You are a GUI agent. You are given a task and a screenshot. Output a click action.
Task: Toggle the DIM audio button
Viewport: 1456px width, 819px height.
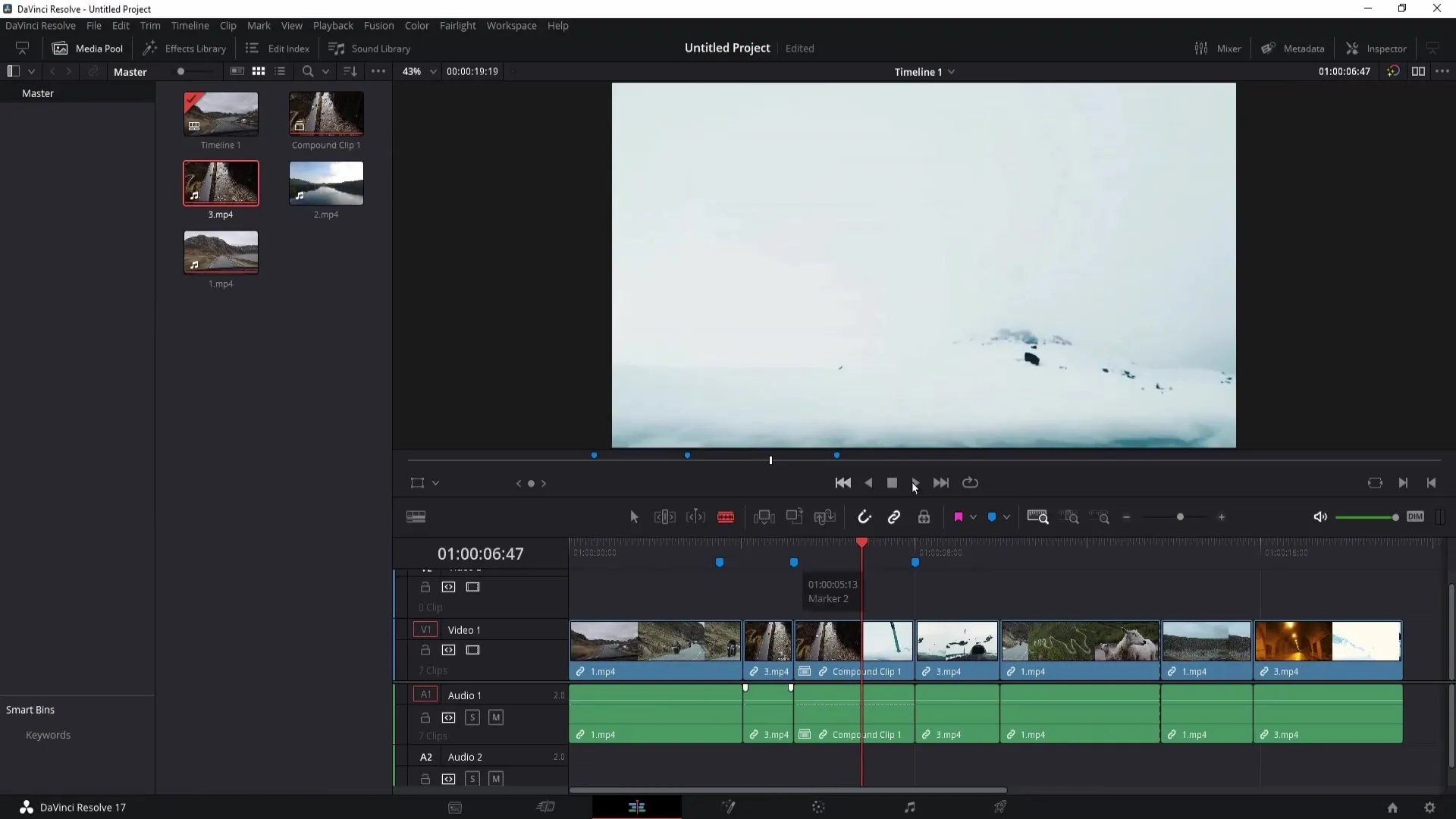(x=1415, y=516)
